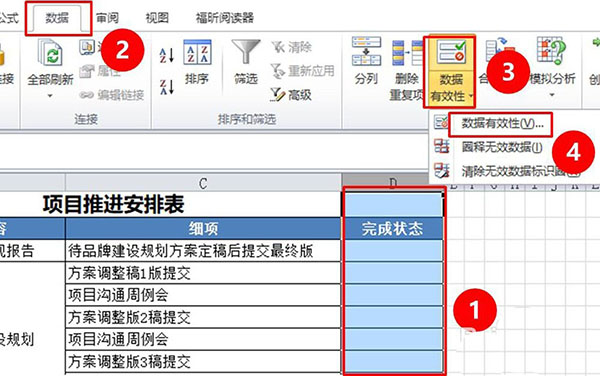Click 重新应用 filter button
The image size is (600, 376).
(302, 71)
